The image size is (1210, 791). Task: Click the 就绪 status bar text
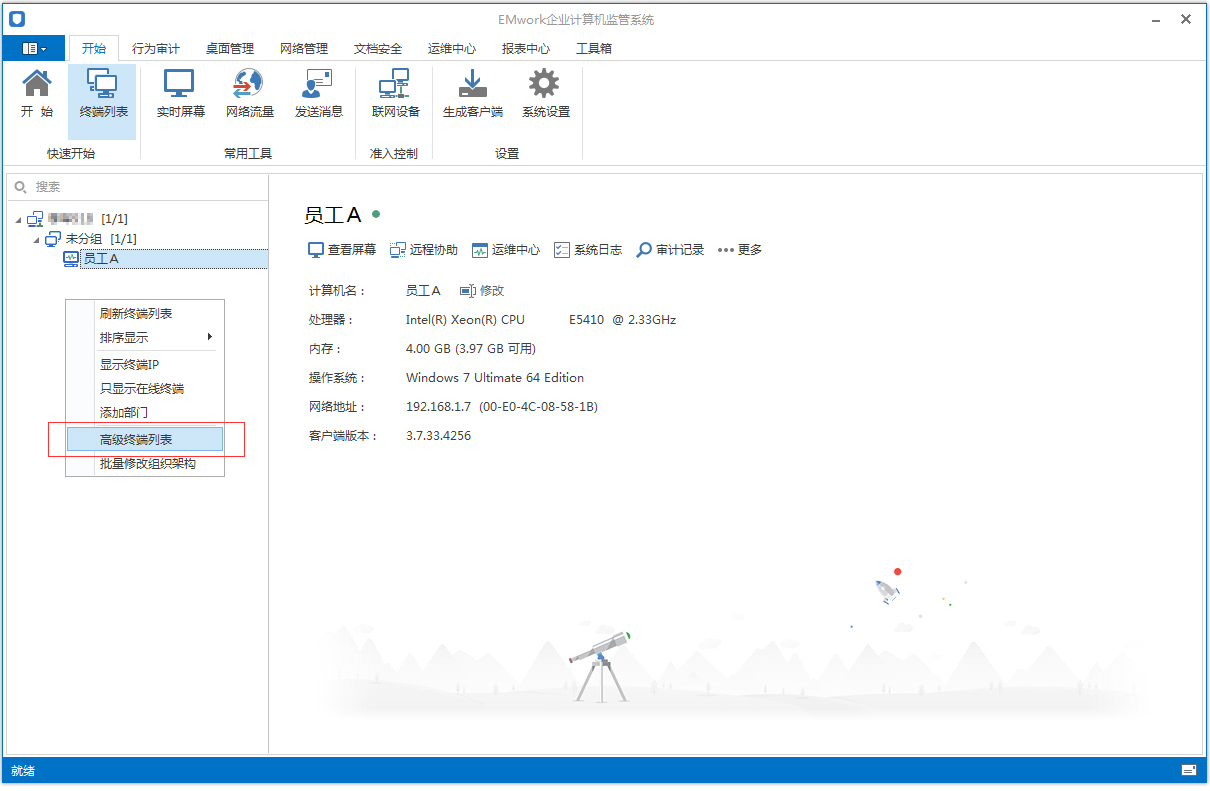coord(22,771)
